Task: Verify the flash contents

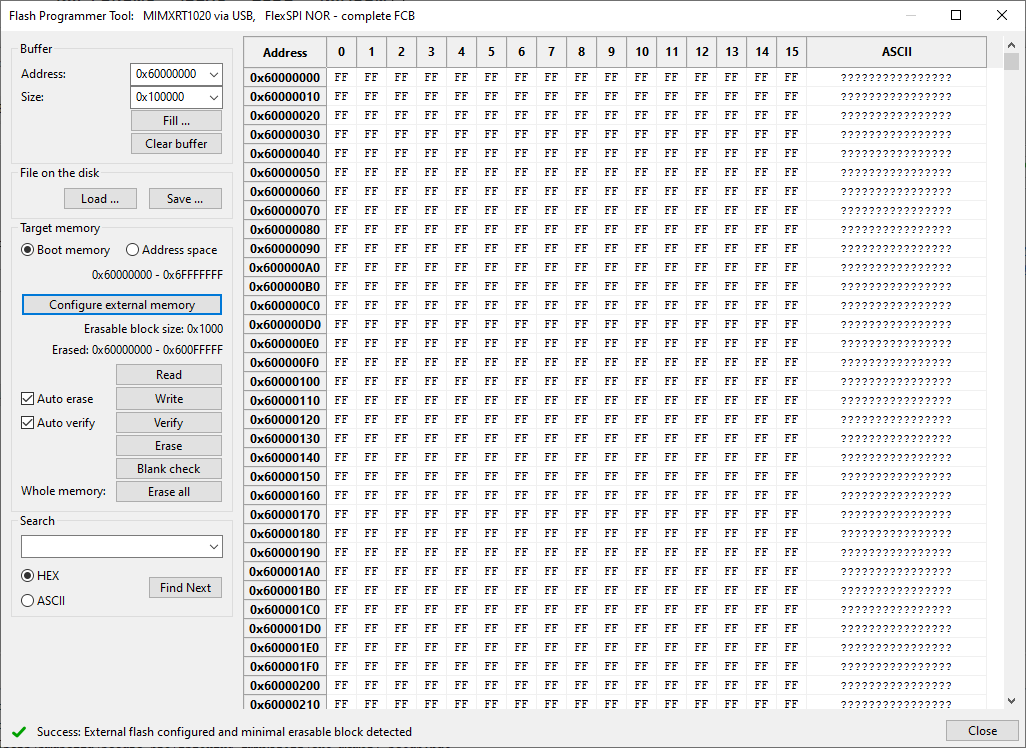Action: pyautogui.click(x=168, y=422)
